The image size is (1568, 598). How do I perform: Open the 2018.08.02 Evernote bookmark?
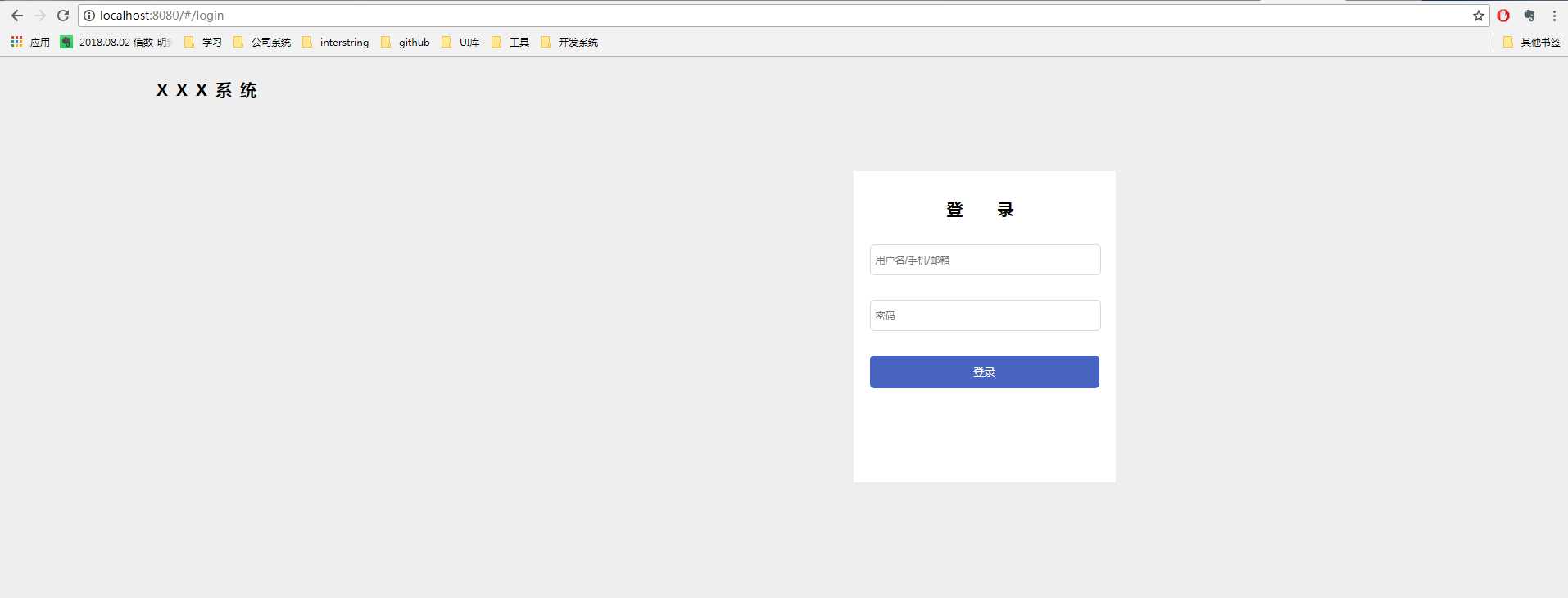pyautogui.click(x=116, y=42)
